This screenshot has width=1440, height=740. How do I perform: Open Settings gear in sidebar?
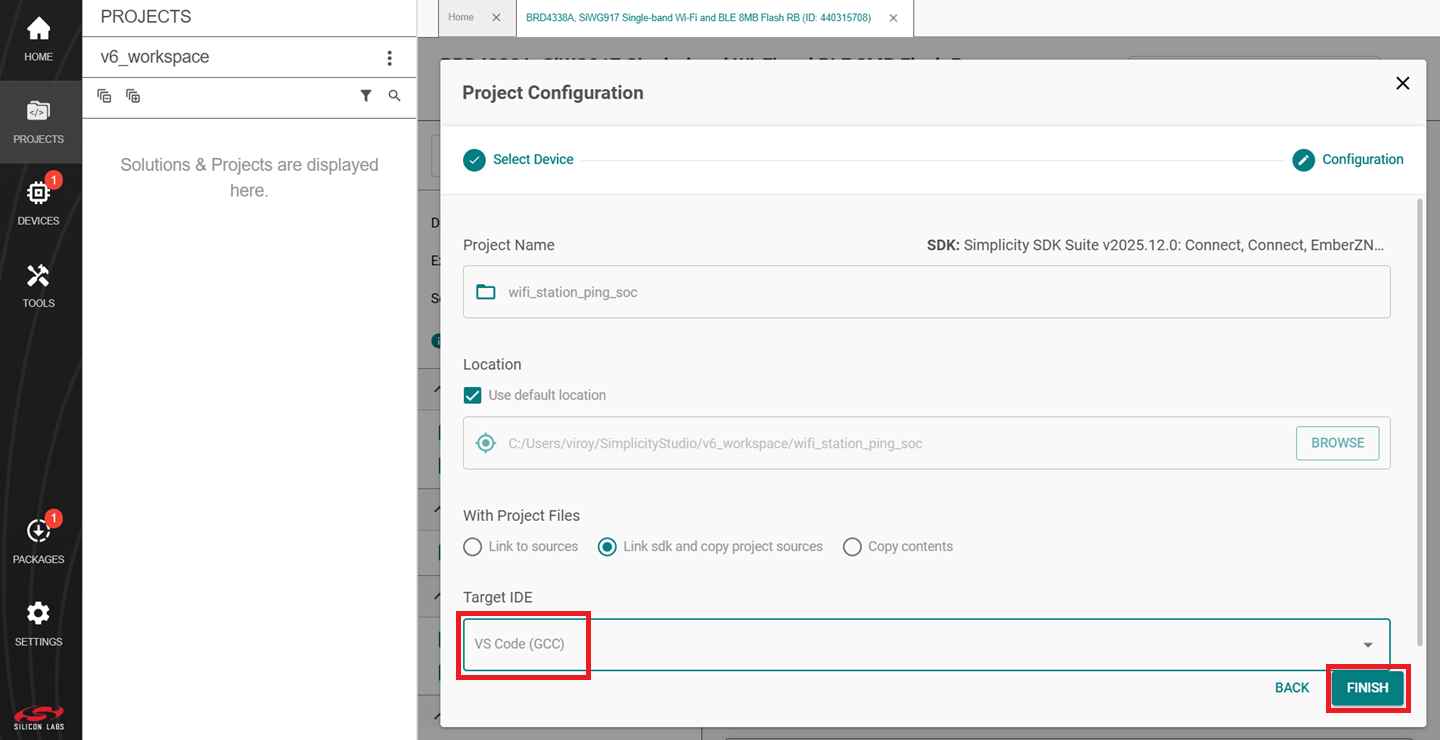38,623
